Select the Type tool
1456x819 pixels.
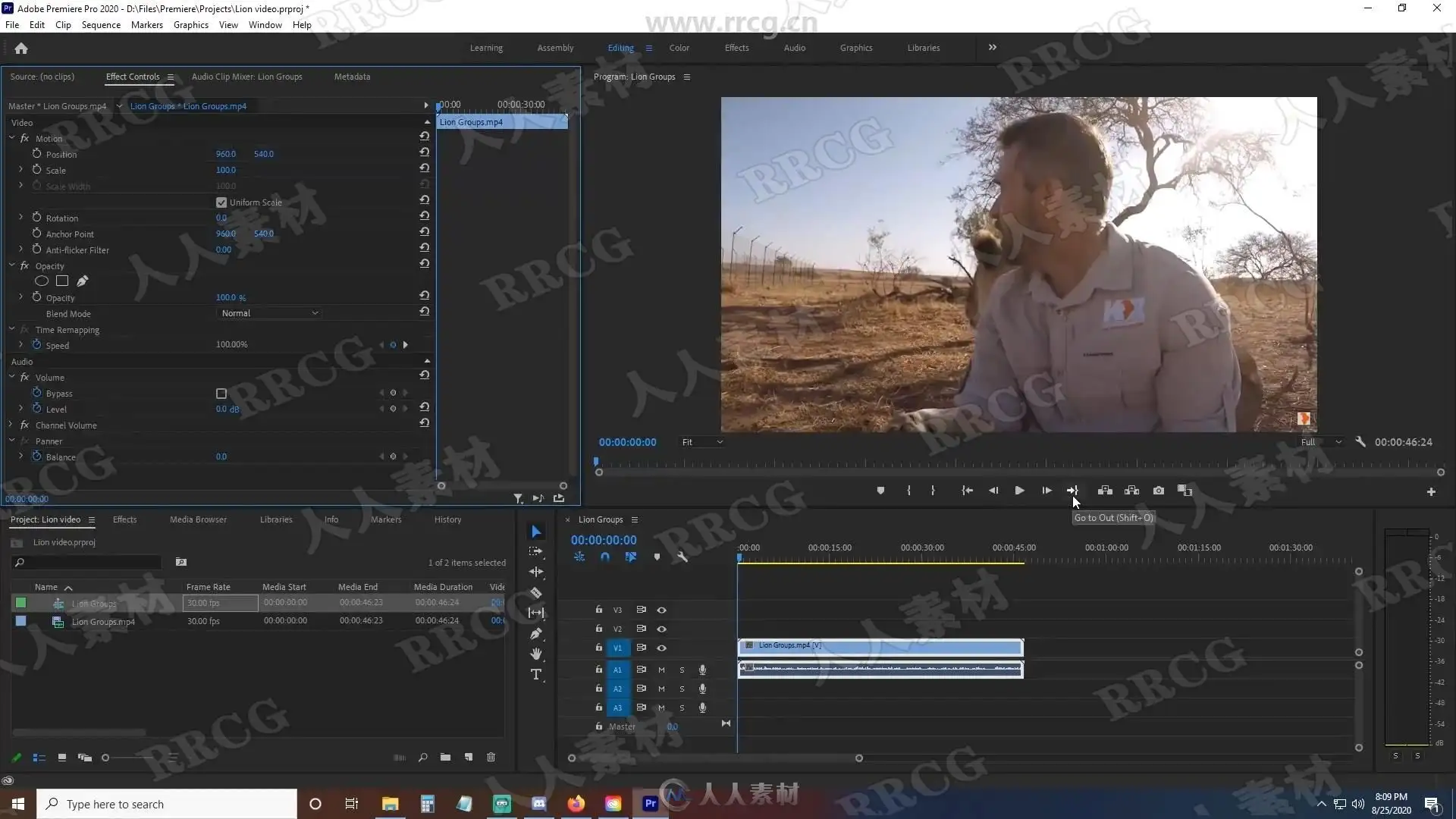(536, 674)
